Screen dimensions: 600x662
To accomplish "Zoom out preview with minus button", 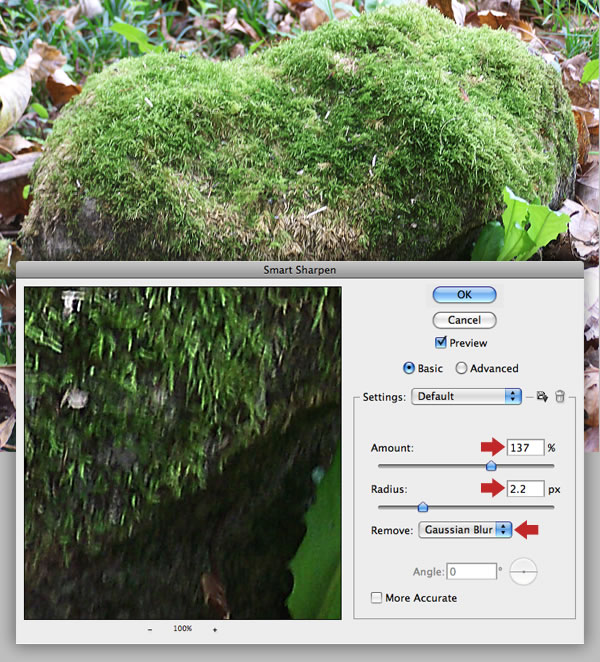I will pos(150,629).
